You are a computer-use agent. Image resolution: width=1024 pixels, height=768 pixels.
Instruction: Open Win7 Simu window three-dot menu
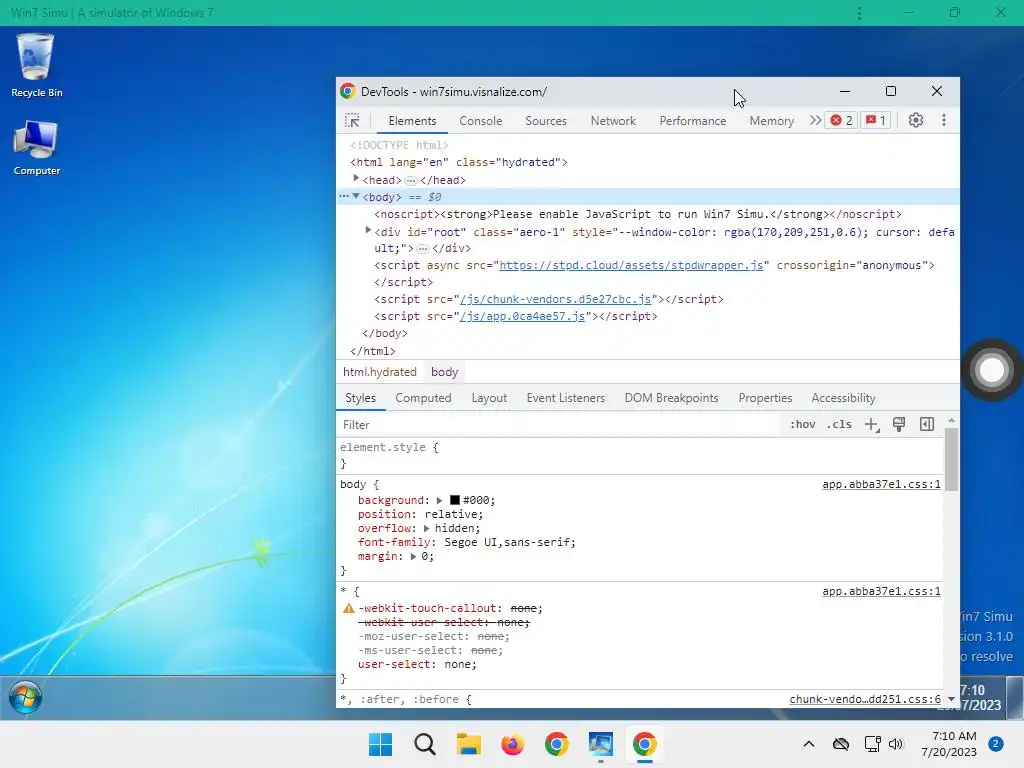[x=859, y=13]
